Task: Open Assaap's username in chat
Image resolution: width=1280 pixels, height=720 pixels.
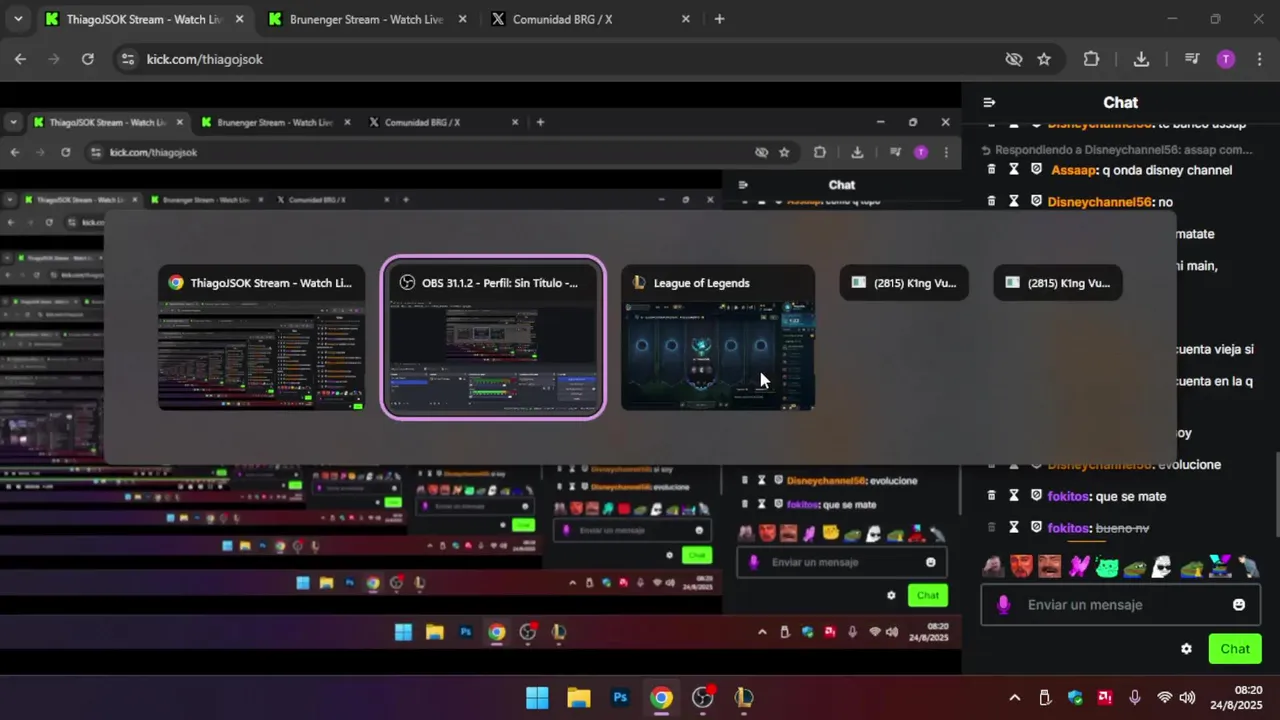Action: pos(1074,170)
